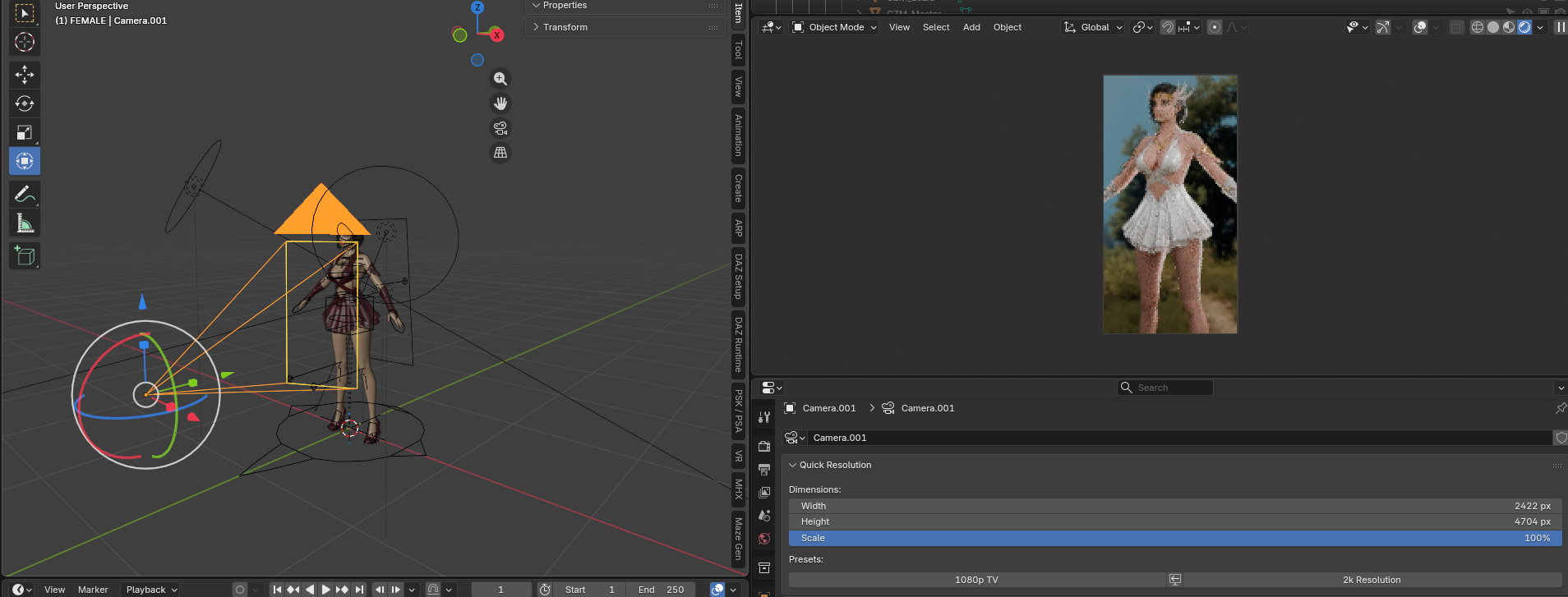The height and width of the screenshot is (597, 1568).
Task: Open the View menu in right viewport
Action: 899,27
